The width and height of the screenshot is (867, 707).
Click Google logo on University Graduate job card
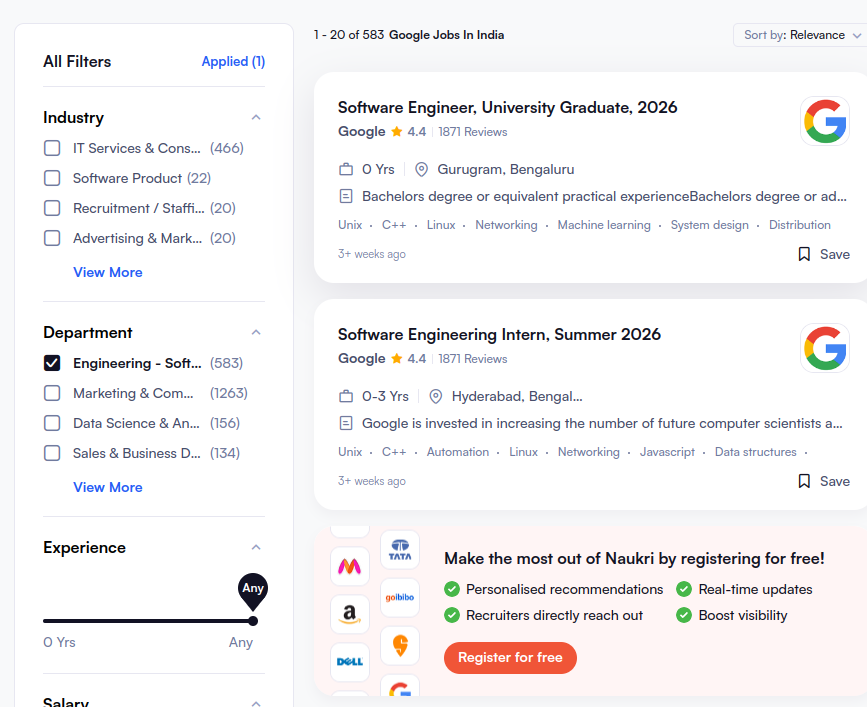point(824,121)
